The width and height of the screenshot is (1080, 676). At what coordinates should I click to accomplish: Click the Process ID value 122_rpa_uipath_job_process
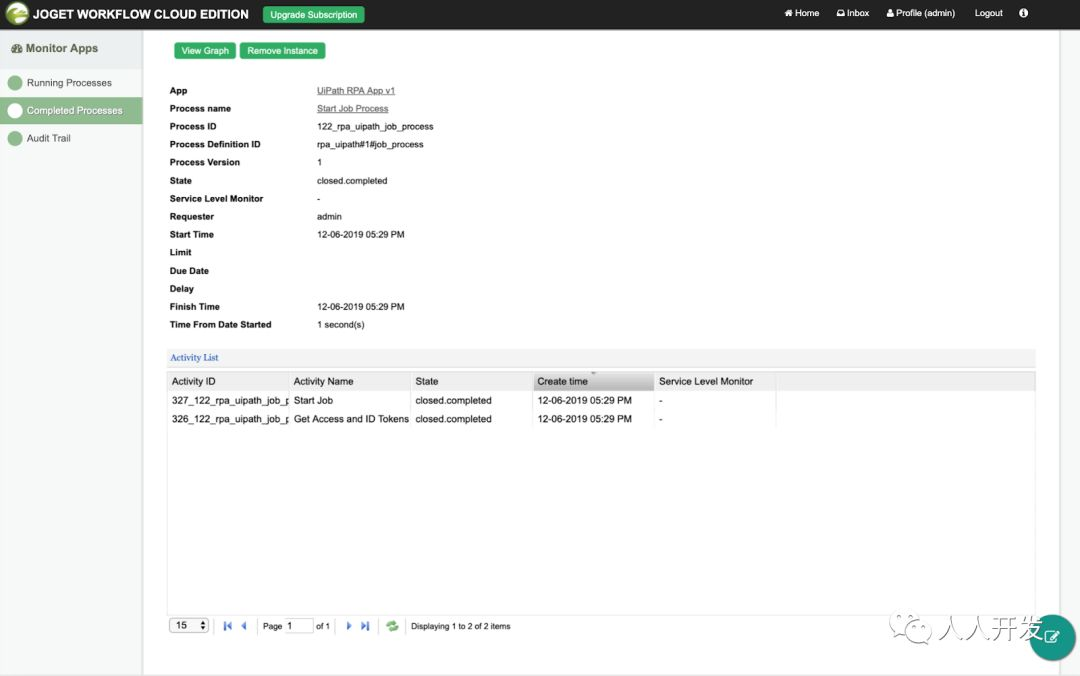(x=375, y=127)
